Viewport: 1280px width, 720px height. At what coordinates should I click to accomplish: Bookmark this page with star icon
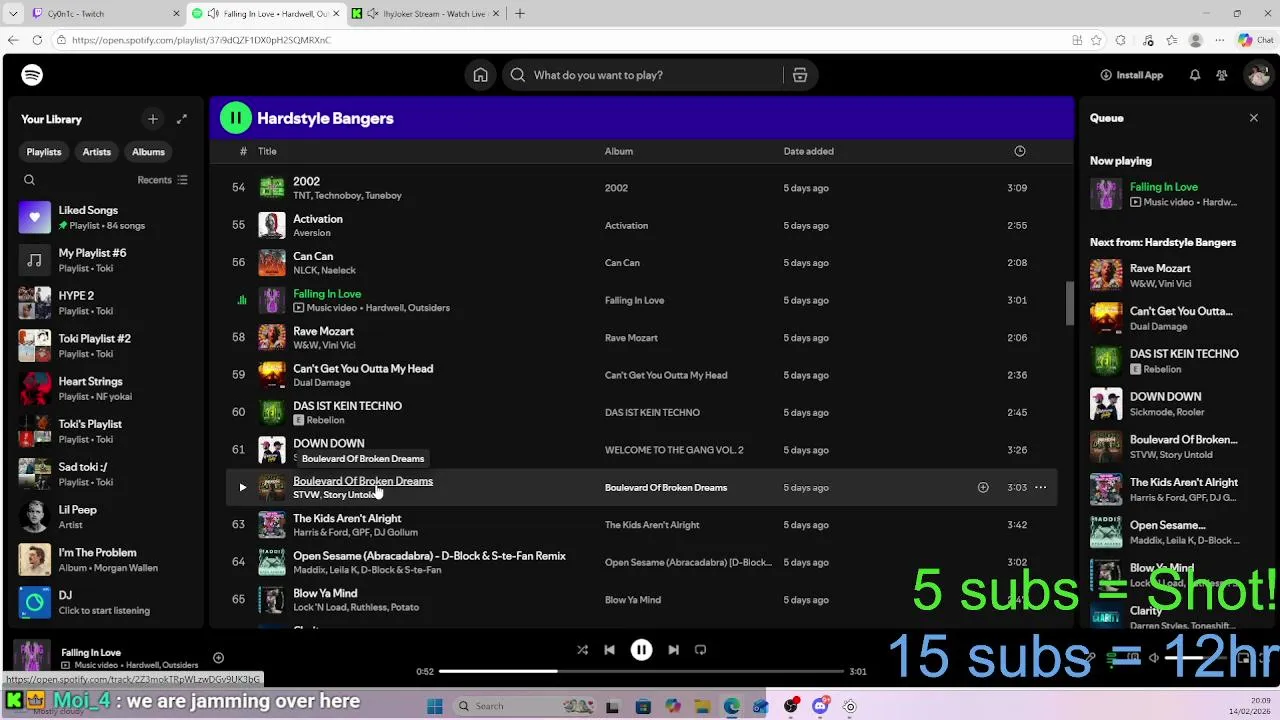1097,40
